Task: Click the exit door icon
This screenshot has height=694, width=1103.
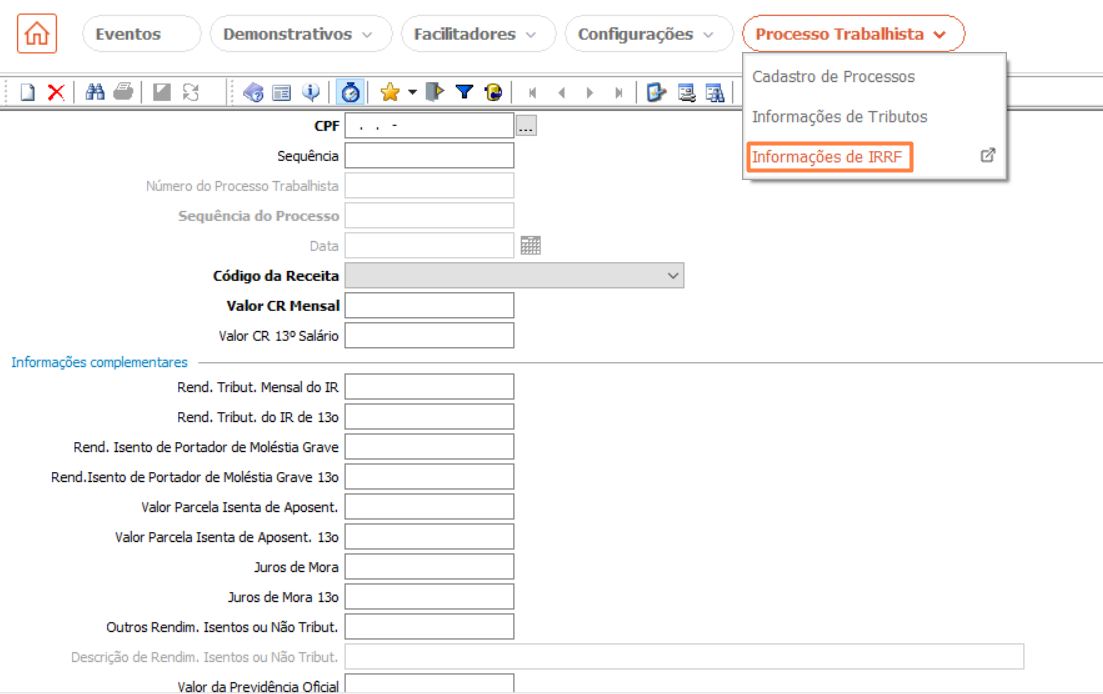Action: [x=435, y=92]
